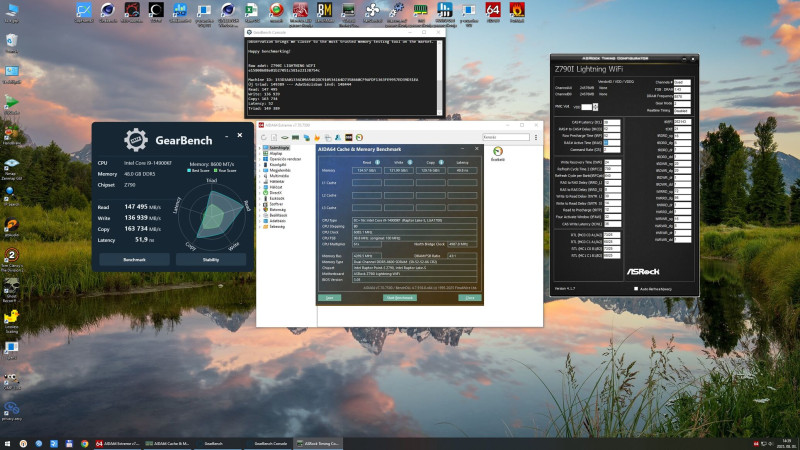Click the GearBench gear logo
Image resolution: width=800 pixels, height=450 pixels.
(x=135, y=140)
